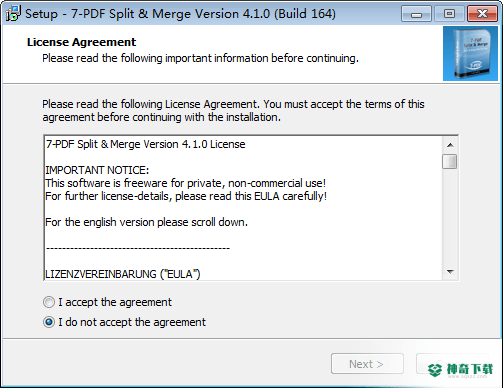
Task: Click the 'License Agreement' page heading
Action: coord(81,42)
